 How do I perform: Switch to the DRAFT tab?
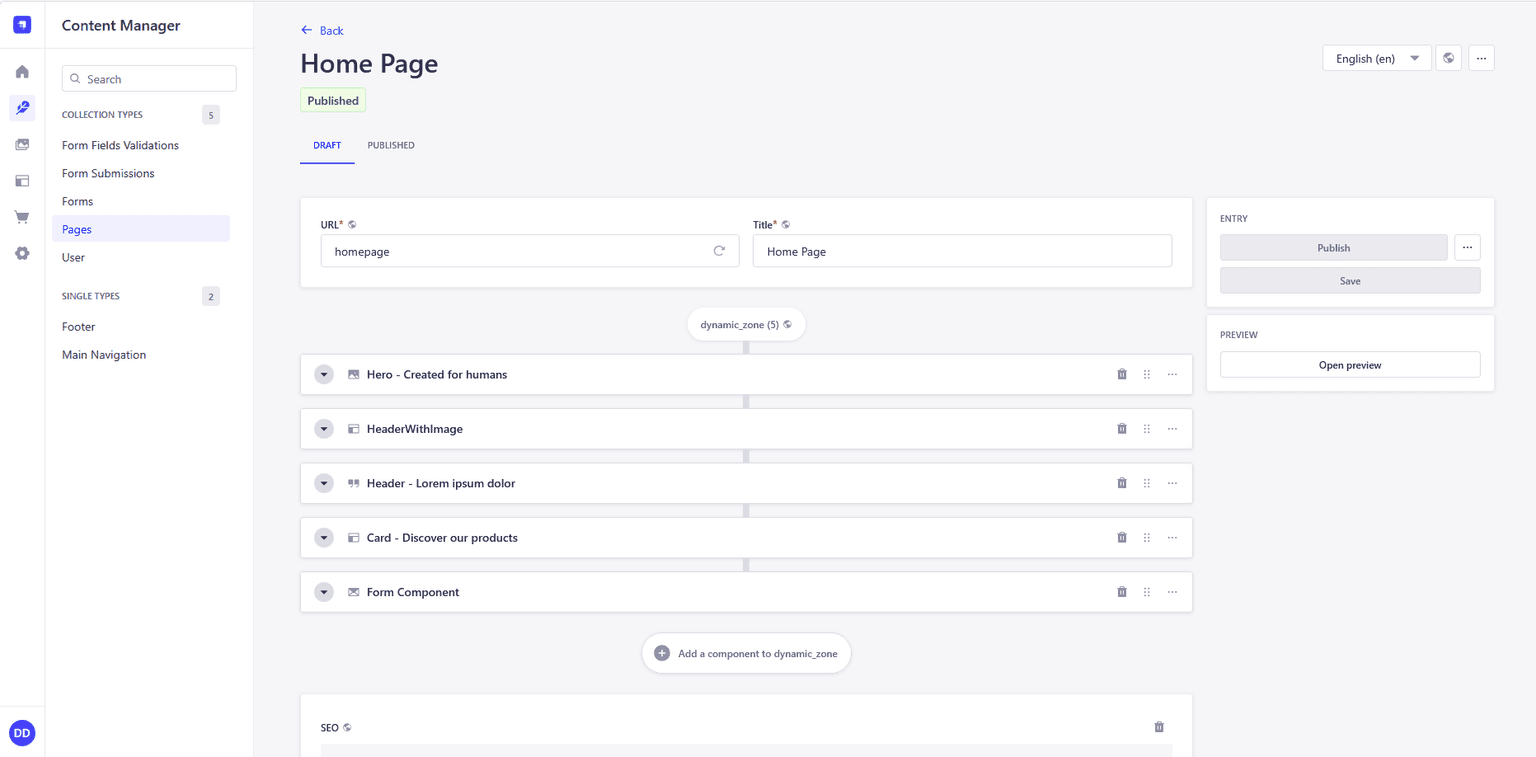coord(327,145)
